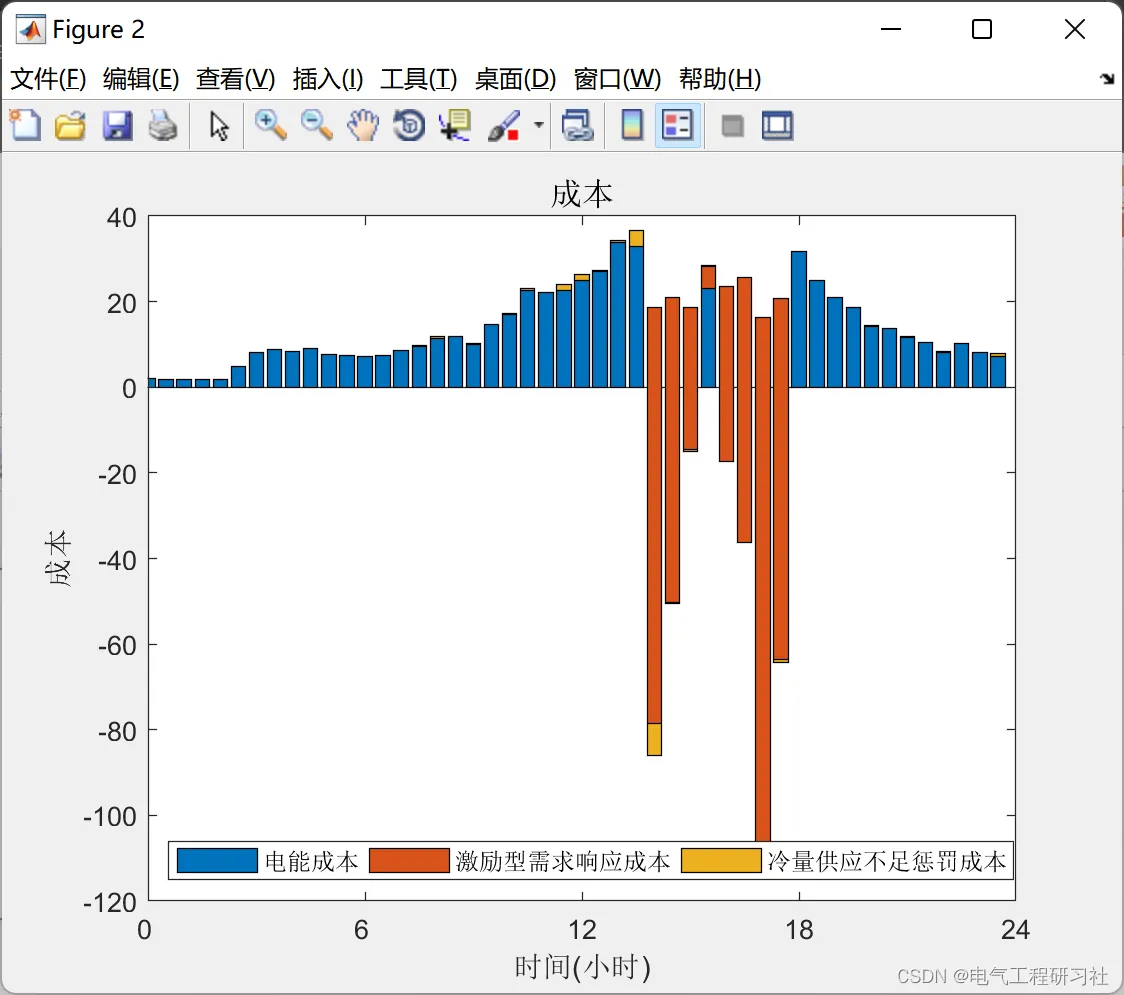This screenshot has height=995, width=1124.
Task: Click the y-axis tick label -20
Action: [x=117, y=474]
